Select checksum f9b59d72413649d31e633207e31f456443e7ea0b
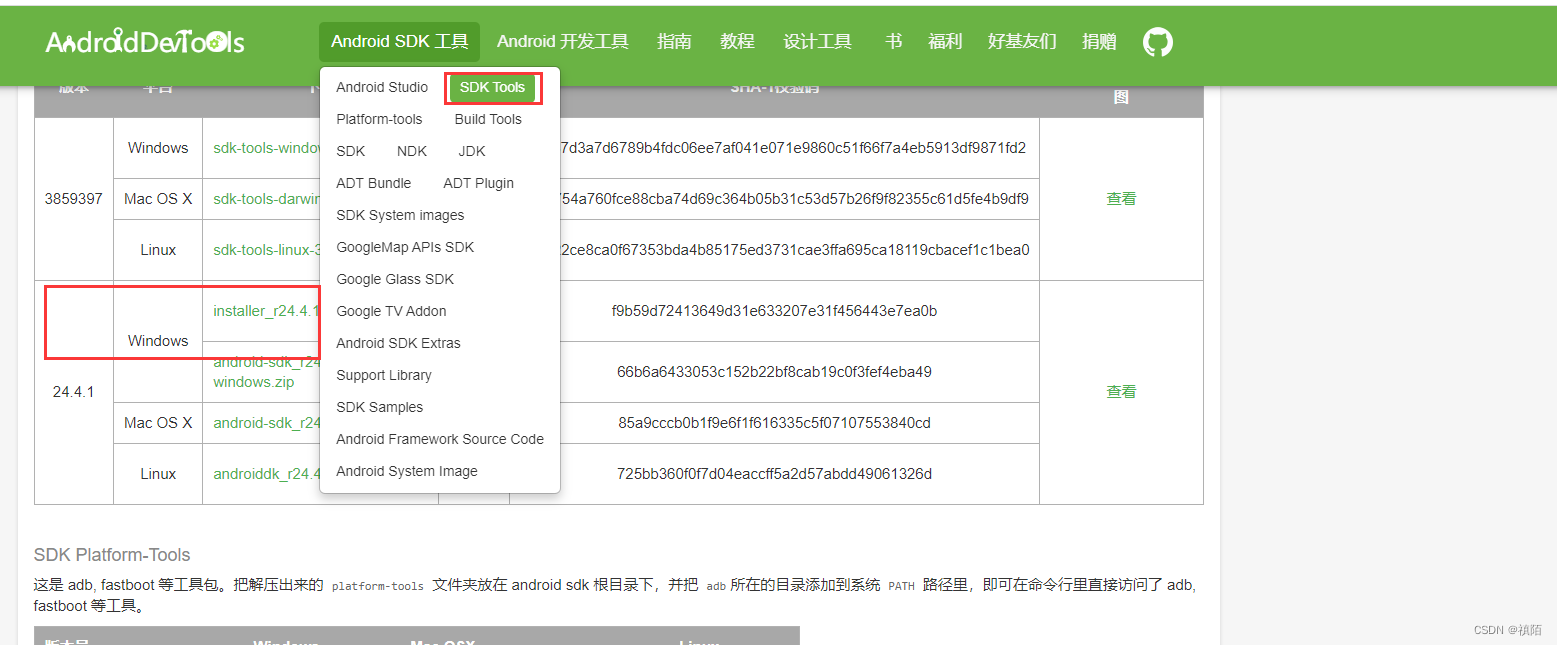 pyautogui.click(x=774, y=311)
